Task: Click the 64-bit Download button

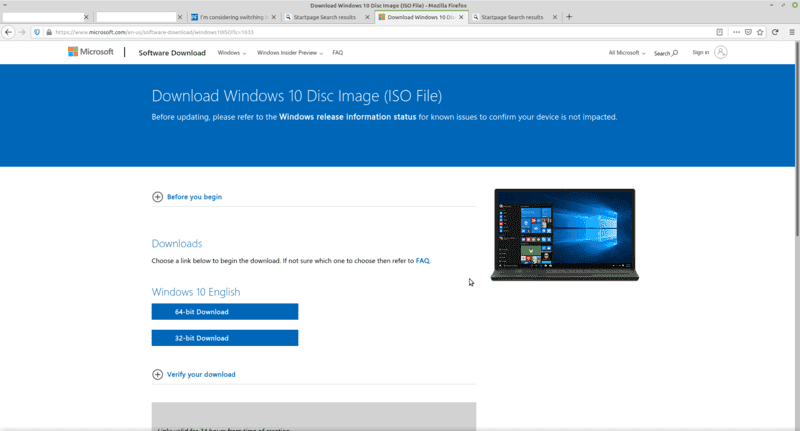Action: tap(225, 312)
